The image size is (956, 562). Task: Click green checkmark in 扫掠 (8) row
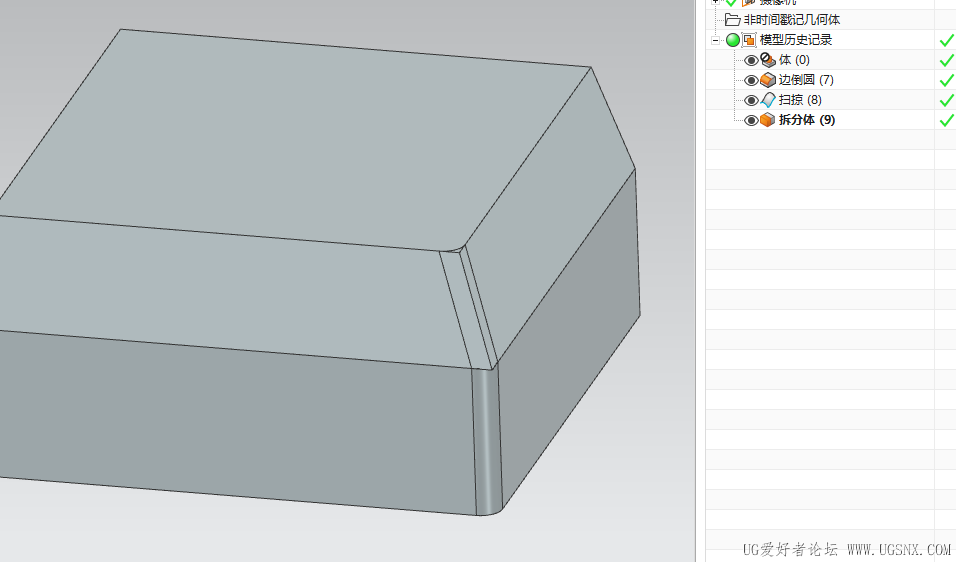click(946, 101)
